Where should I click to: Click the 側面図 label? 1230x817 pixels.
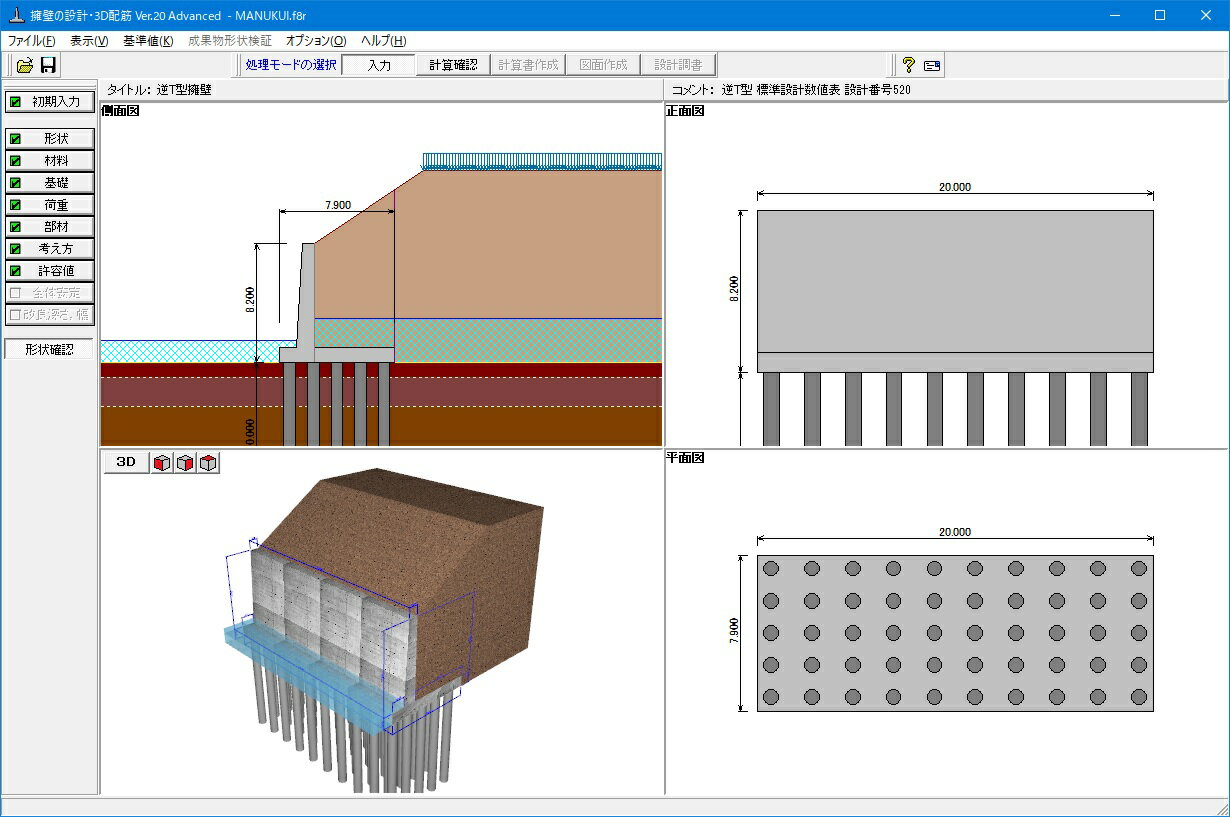point(120,111)
